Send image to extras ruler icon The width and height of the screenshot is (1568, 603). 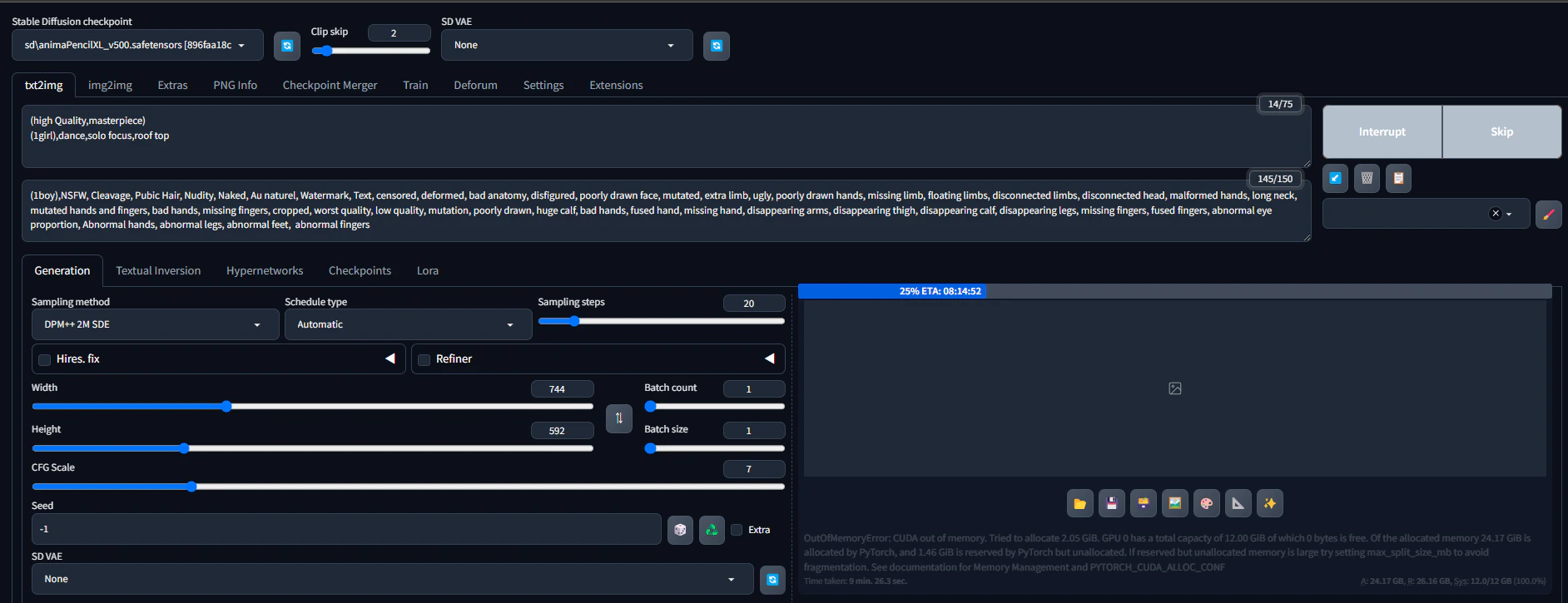pos(1238,503)
